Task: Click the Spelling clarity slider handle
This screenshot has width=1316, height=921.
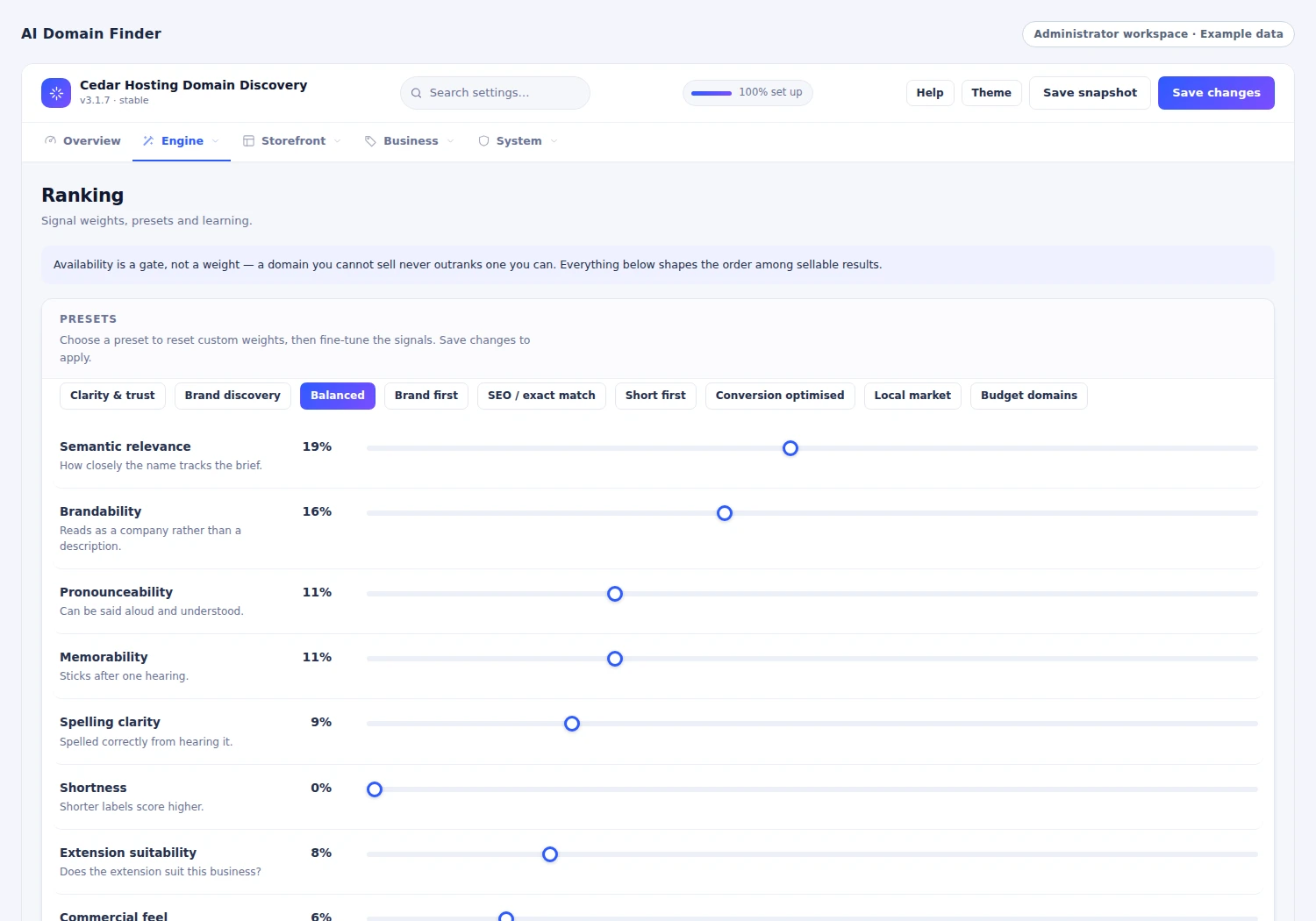Action: [x=572, y=724]
